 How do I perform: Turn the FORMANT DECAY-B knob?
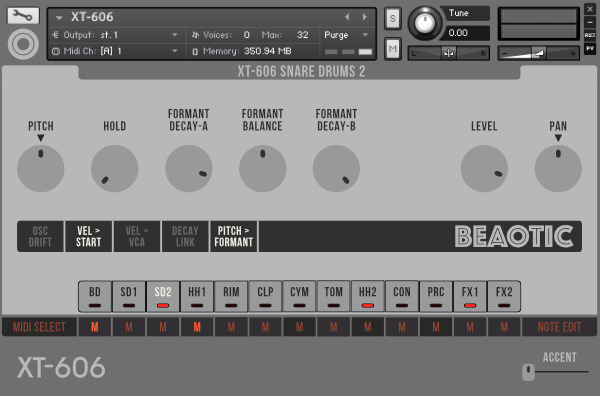[336, 168]
